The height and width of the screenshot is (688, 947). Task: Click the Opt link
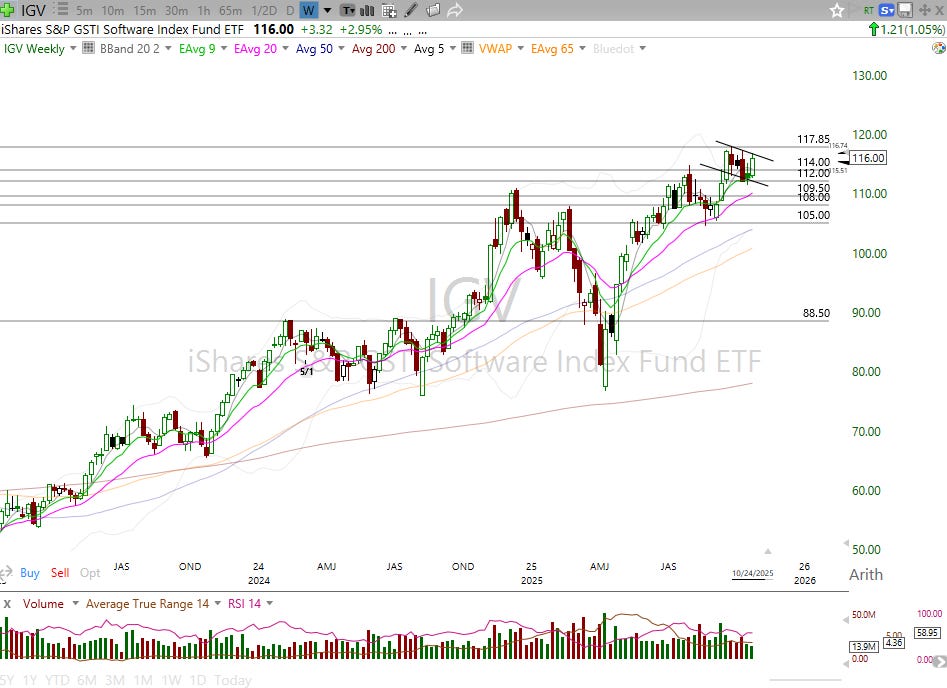click(90, 573)
